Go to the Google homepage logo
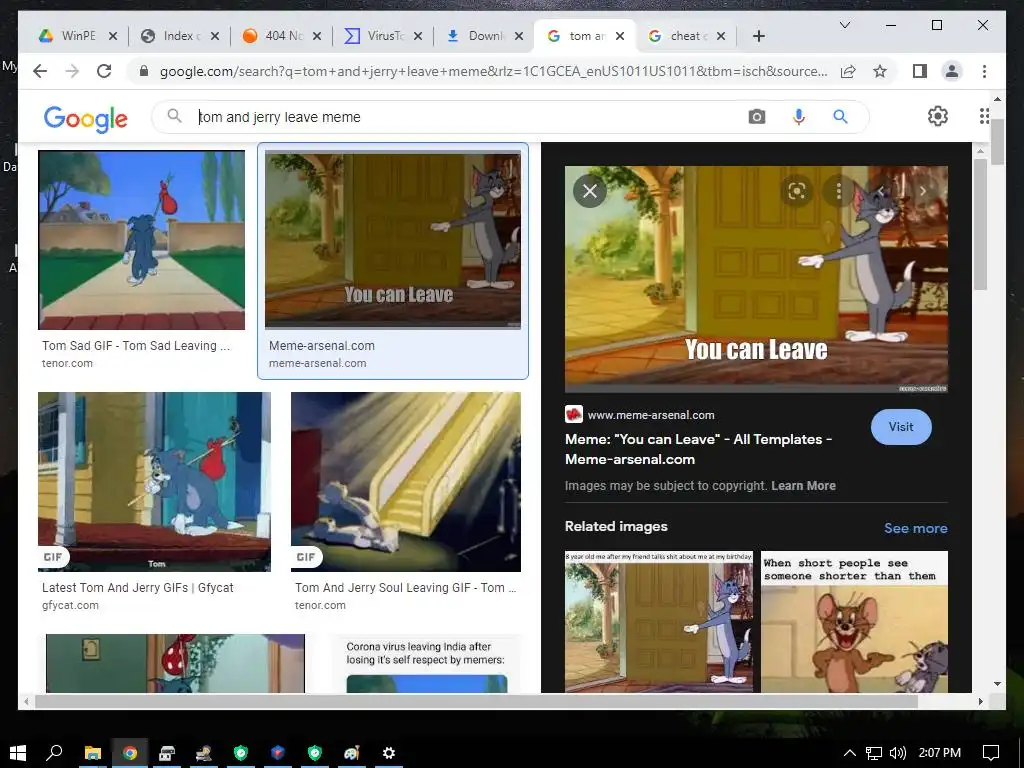 click(86, 118)
